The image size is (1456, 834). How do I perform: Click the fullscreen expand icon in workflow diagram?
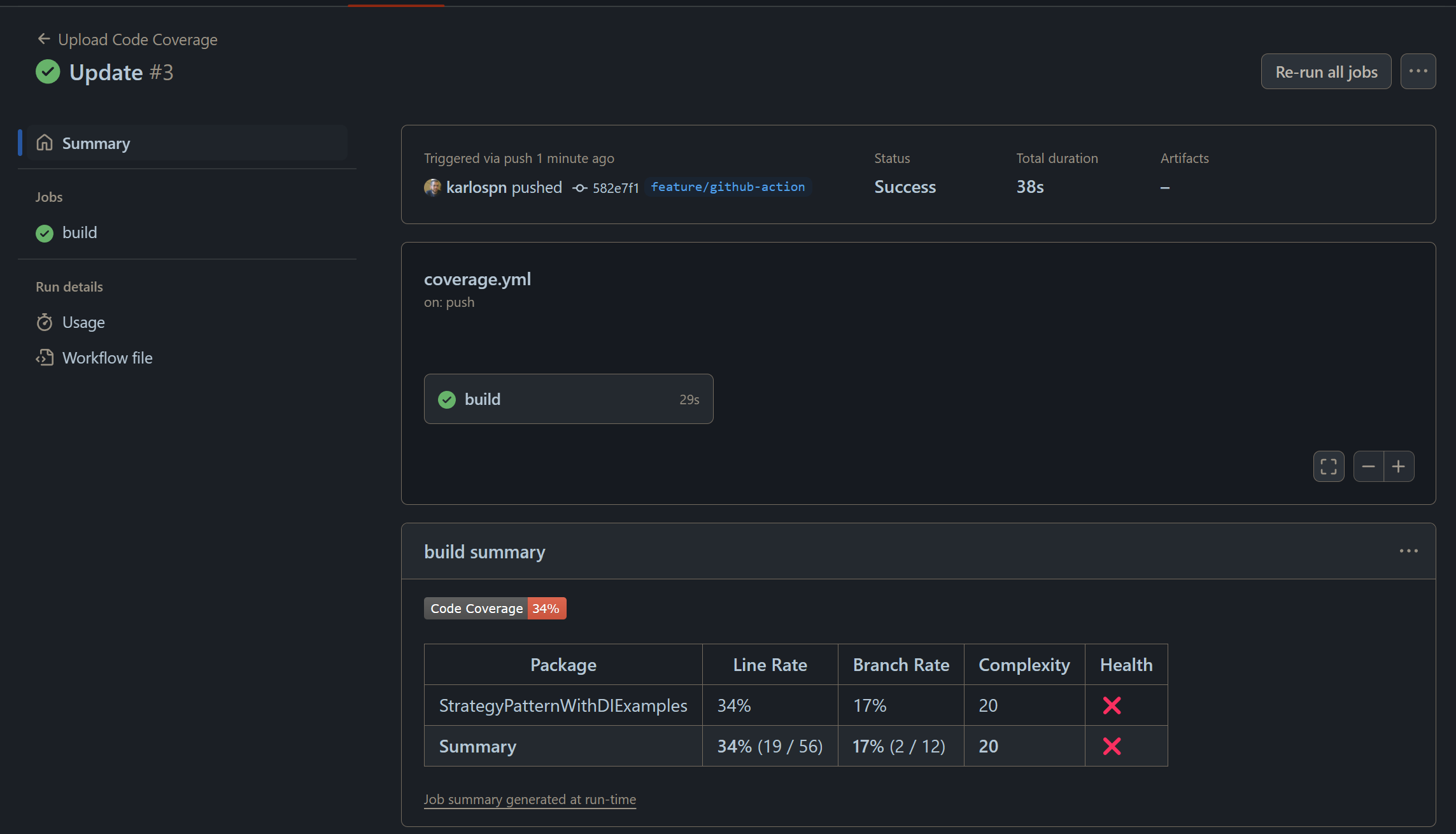tap(1329, 465)
